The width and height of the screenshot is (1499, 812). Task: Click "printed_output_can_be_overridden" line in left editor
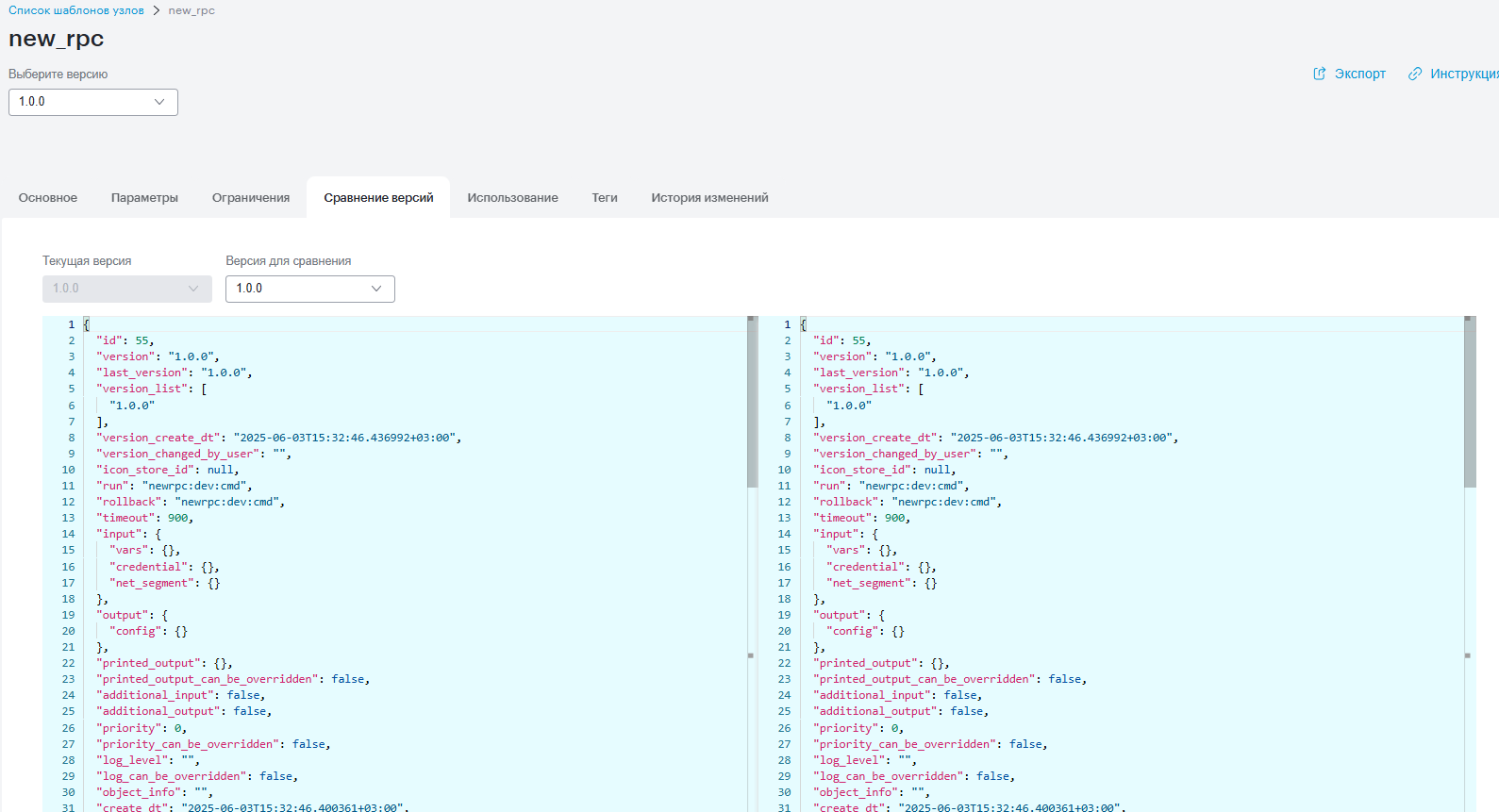coord(233,679)
